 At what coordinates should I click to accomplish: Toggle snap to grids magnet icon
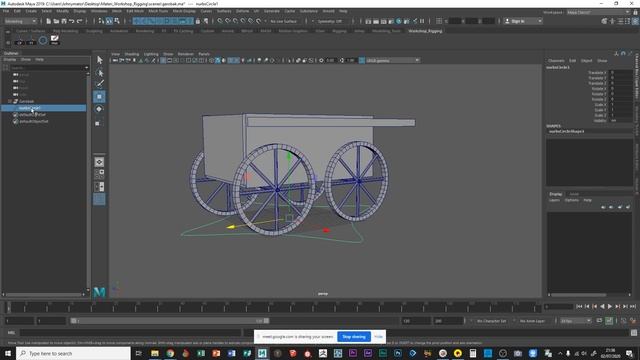[x=220, y=21]
